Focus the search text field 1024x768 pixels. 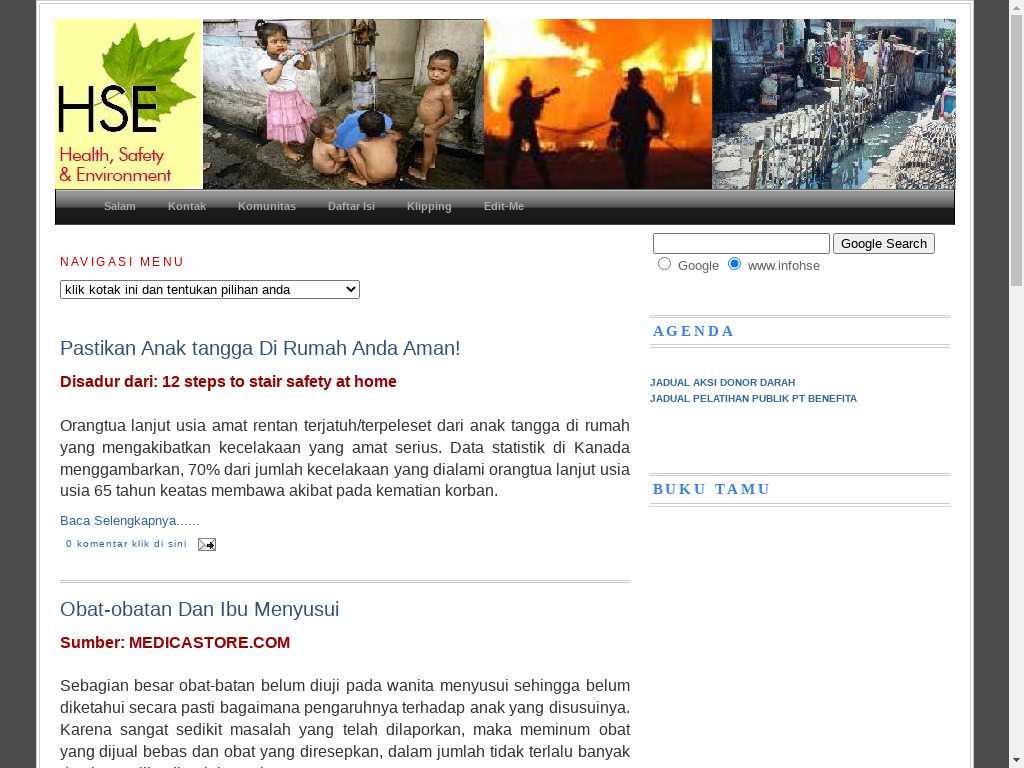tap(741, 244)
